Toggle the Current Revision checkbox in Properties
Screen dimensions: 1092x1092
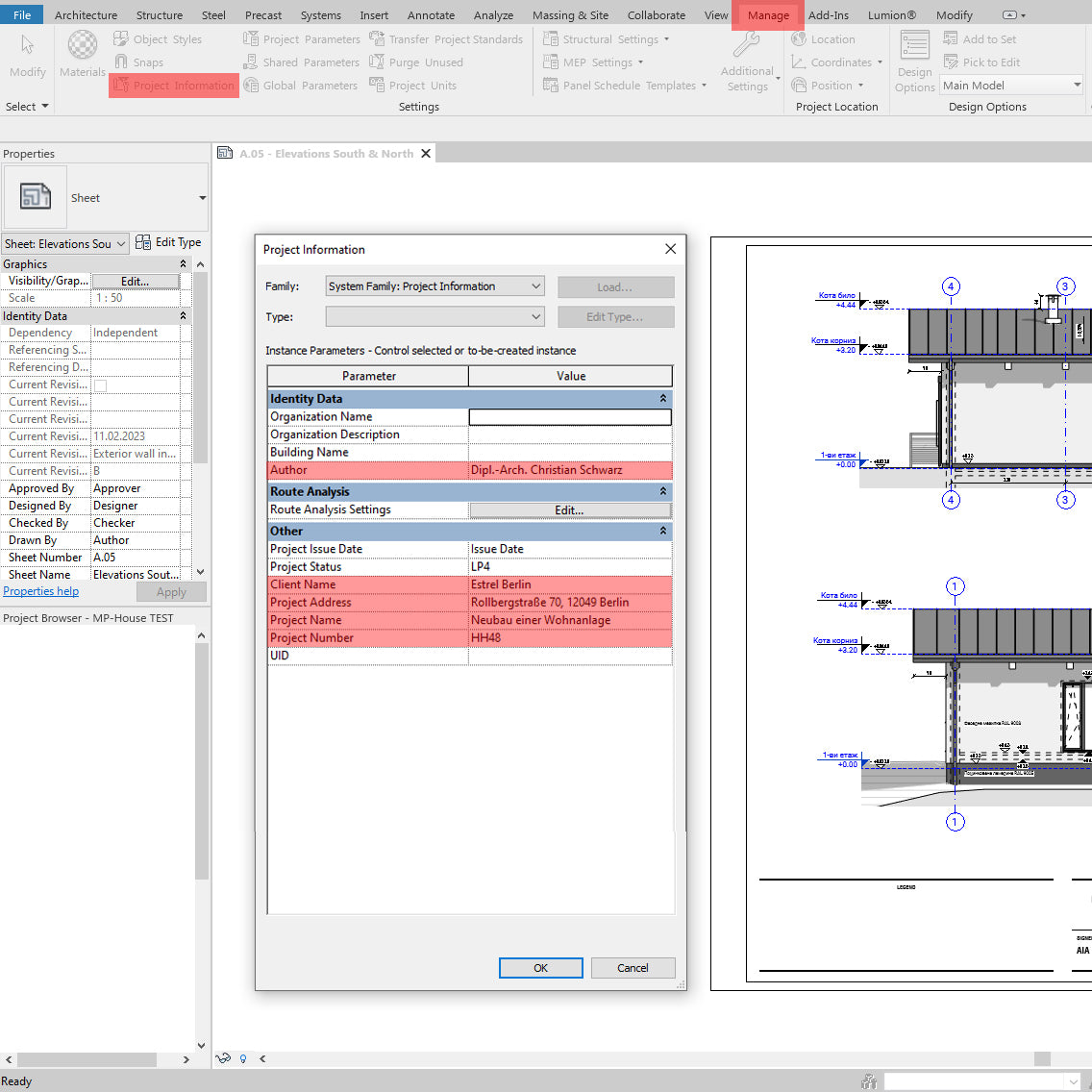click(98, 384)
